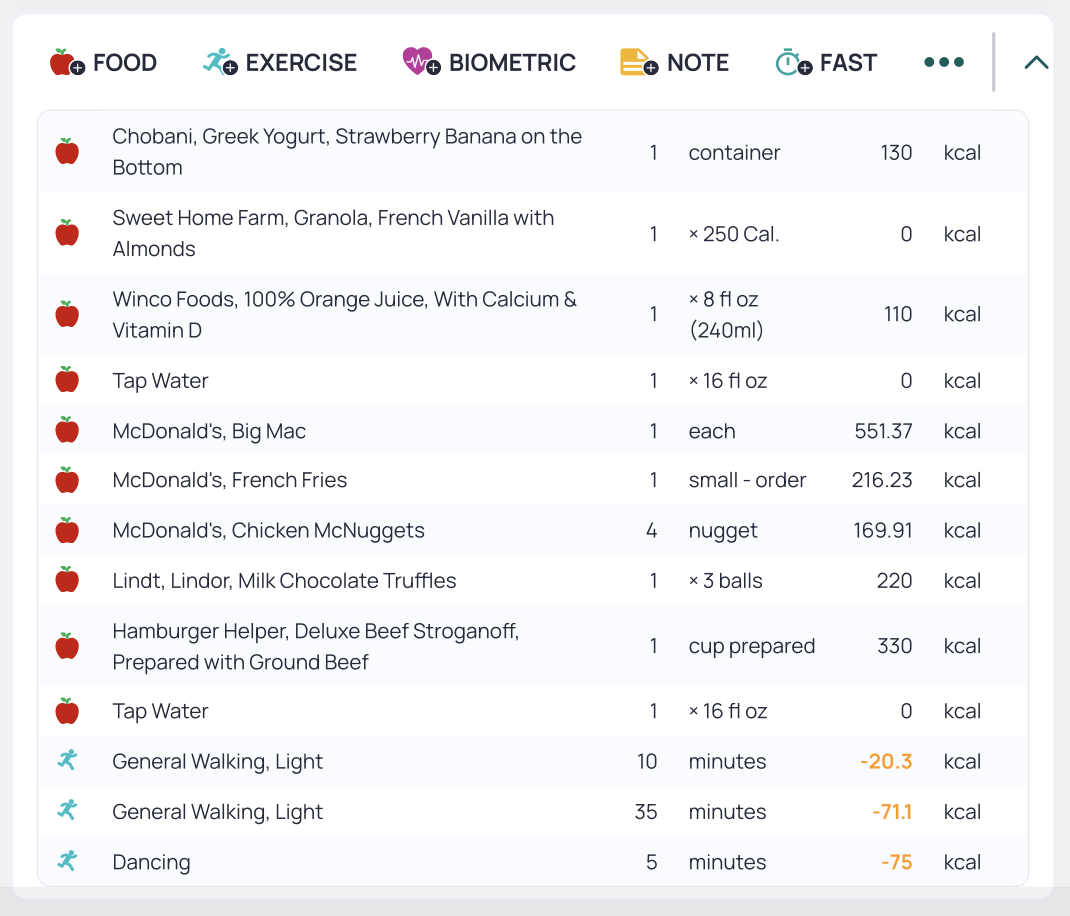Click the ADD EXERCISE button
The height and width of the screenshot is (916, 1070).
[280, 61]
